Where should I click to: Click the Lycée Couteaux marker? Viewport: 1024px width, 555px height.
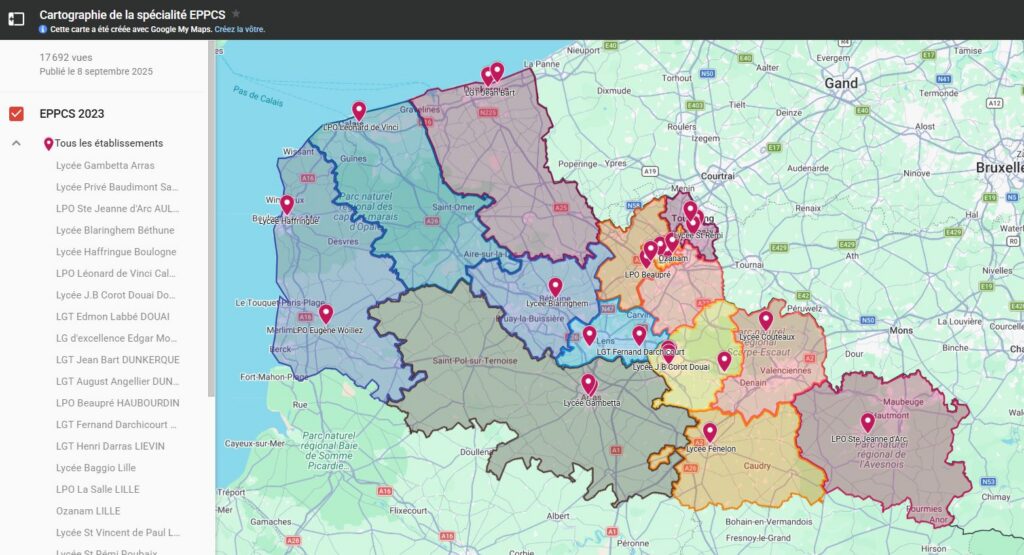coord(766,320)
